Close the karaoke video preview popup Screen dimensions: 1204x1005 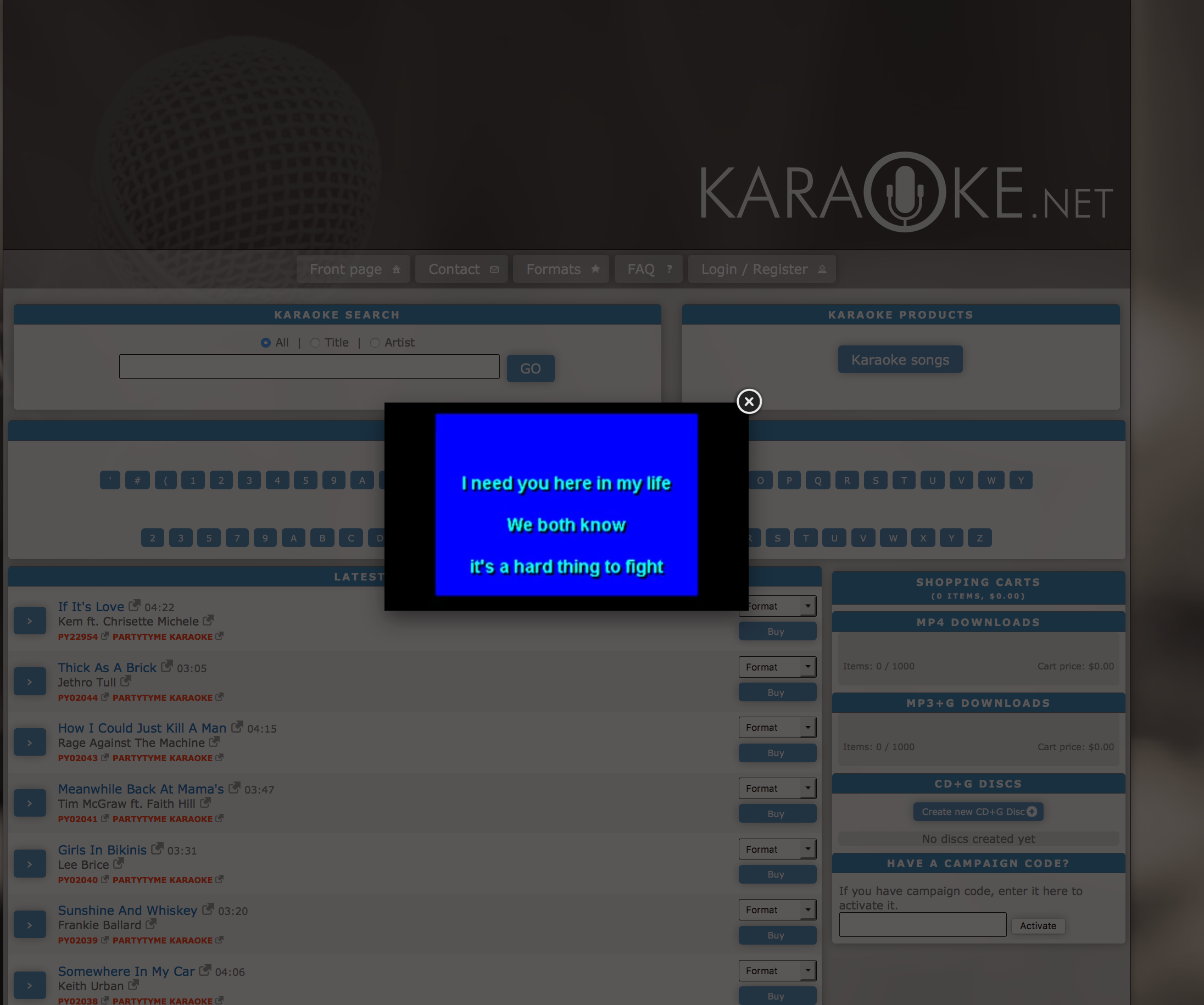[x=749, y=401]
